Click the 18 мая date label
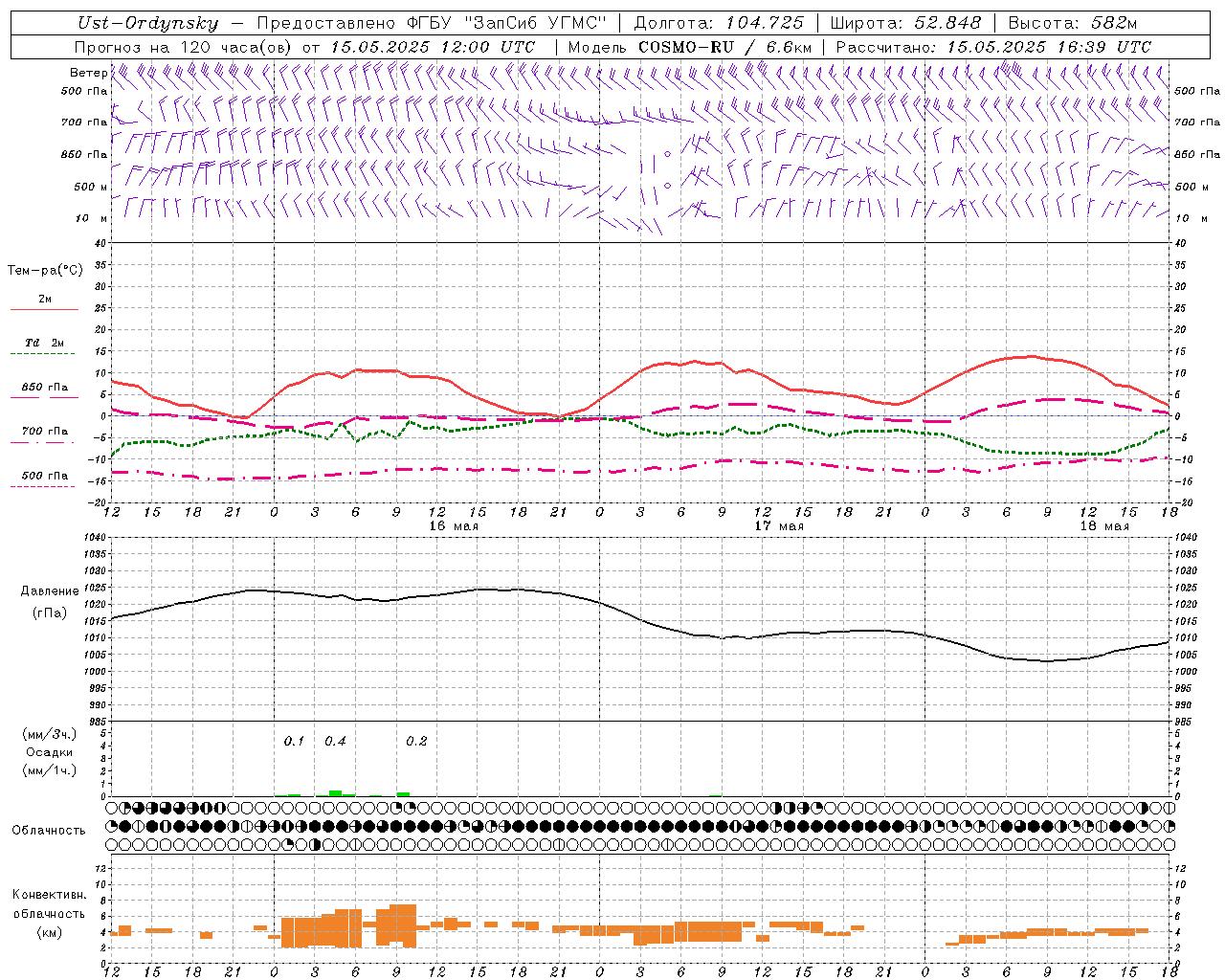This screenshot has height=980, width=1225. tap(1104, 526)
